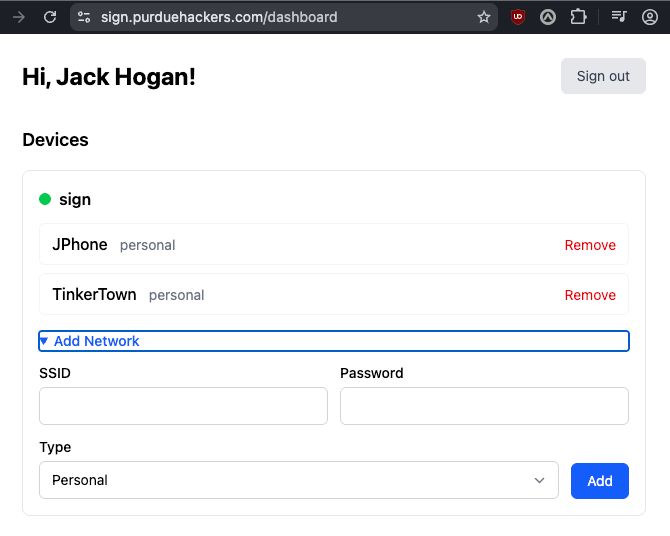Viewport: 670px width, 536px height.
Task: Click the browser forward arrow
Action: tap(18, 17)
